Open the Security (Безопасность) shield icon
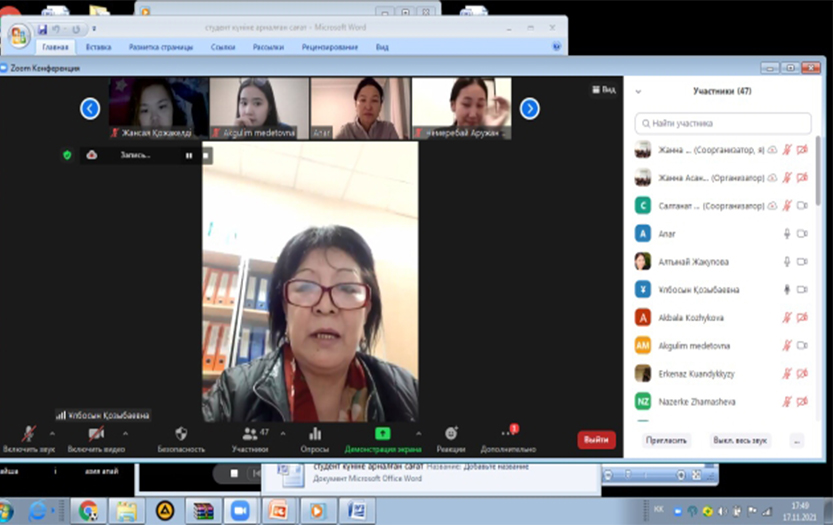Viewport: 833px width, 525px height. pyautogui.click(x=181, y=433)
